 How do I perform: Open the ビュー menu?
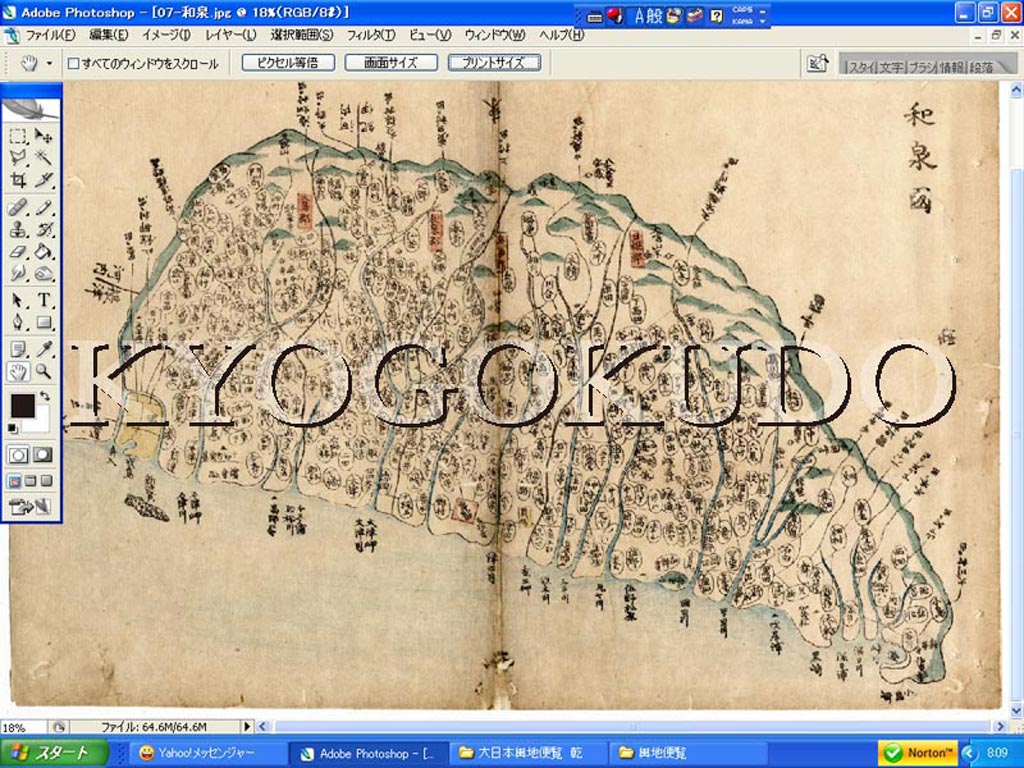(430, 35)
